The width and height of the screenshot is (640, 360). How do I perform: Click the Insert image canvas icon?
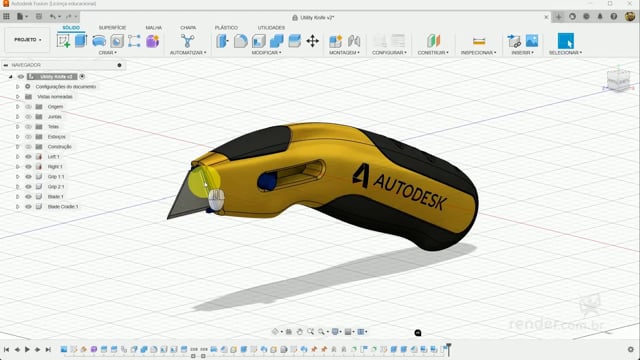click(x=532, y=41)
